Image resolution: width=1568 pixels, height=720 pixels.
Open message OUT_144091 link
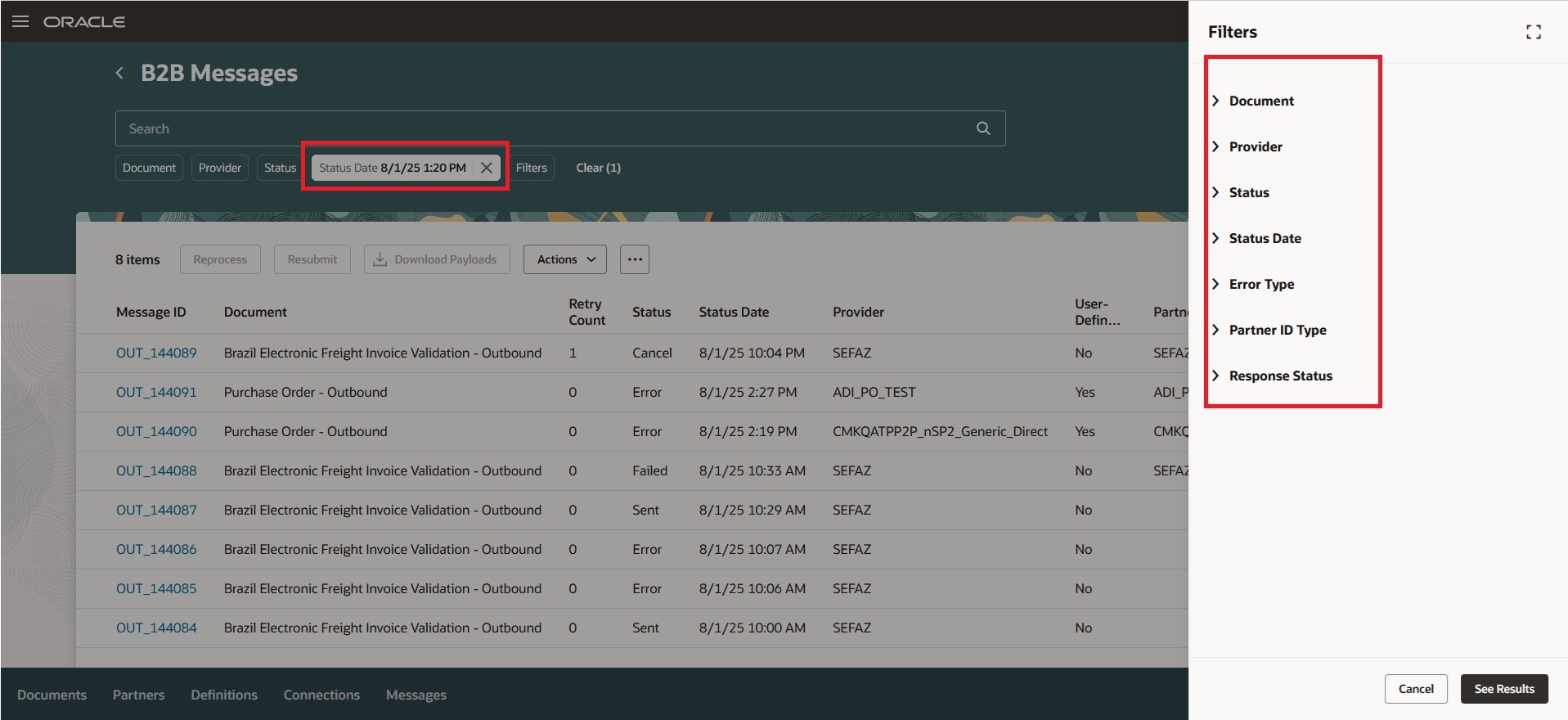(156, 392)
